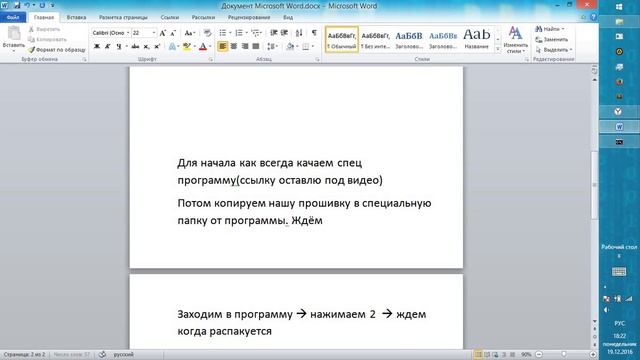Image resolution: width=640 pixels, height=360 pixels.
Task: Click the zoom slider handle
Action: [x=564, y=354]
